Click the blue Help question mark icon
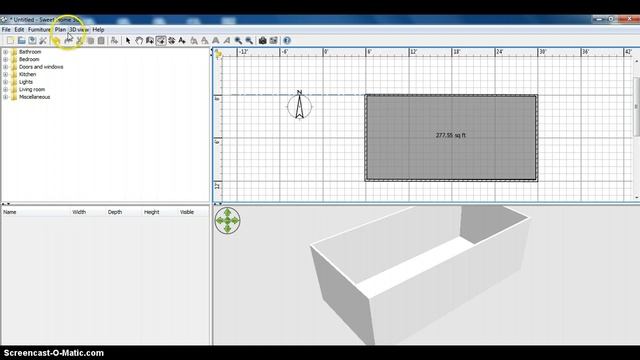Screen dimensions: 640x360 click(287, 40)
